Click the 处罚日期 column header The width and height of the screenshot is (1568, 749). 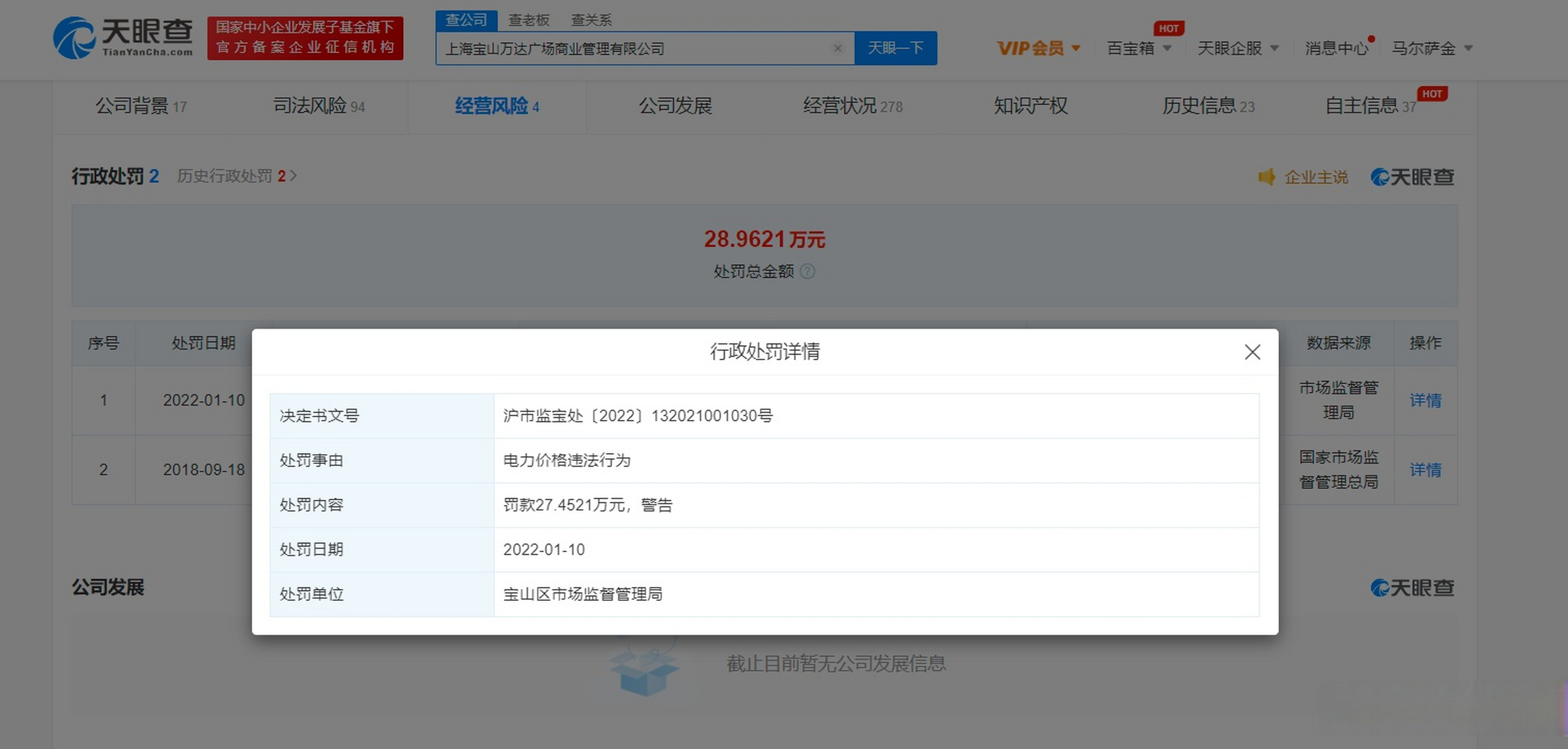click(204, 343)
